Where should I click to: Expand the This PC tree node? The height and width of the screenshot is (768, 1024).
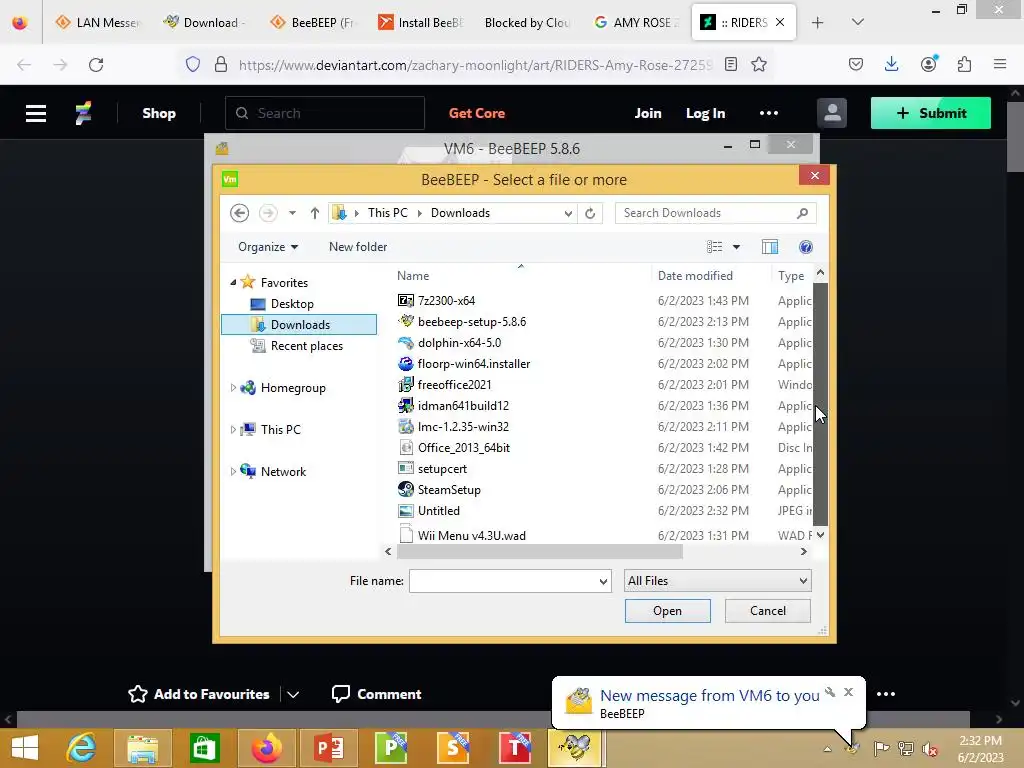click(x=233, y=430)
